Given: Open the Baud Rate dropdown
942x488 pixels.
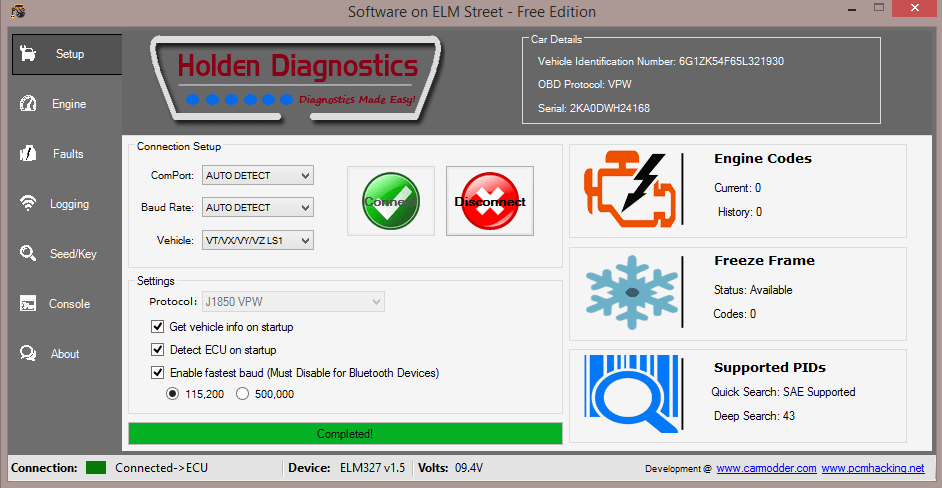Looking at the screenshot, I should [258, 207].
